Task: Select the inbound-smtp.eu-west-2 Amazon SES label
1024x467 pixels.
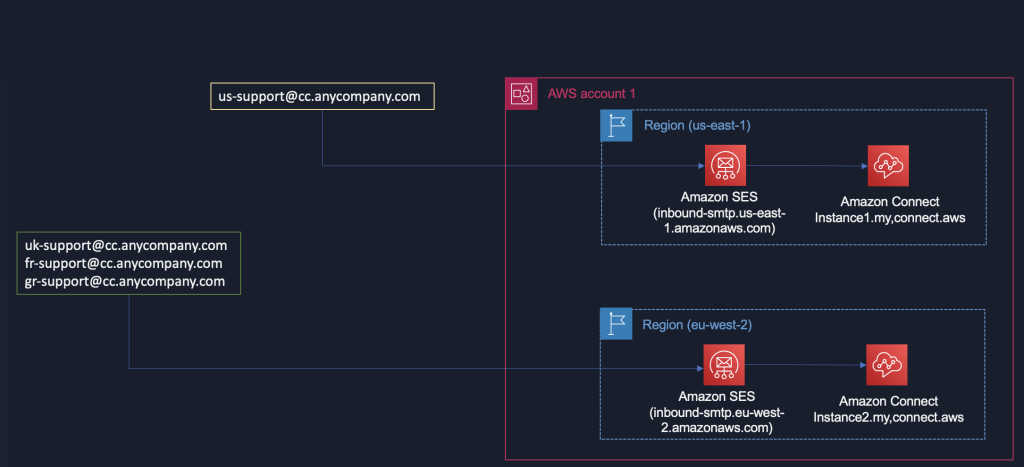Action: tap(721, 415)
